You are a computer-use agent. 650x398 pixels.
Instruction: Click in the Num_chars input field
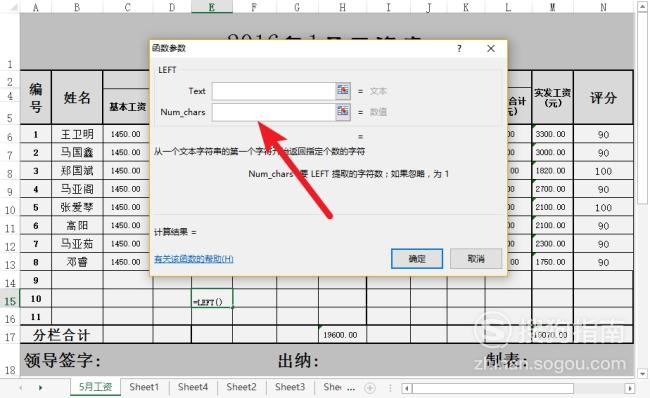(274, 112)
